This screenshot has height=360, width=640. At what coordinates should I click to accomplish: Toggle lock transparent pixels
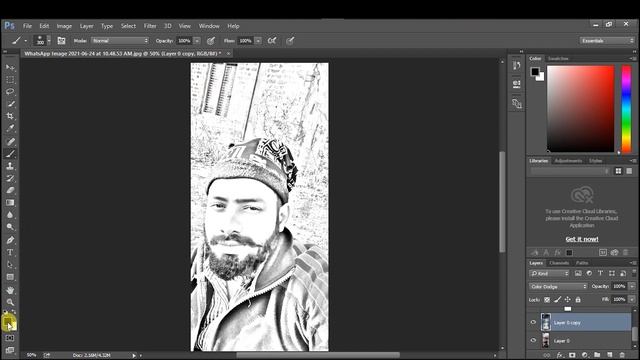(x=547, y=300)
